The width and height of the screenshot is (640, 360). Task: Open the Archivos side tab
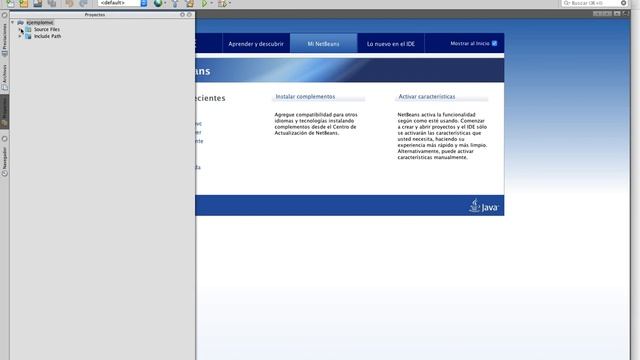[x=4, y=77]
